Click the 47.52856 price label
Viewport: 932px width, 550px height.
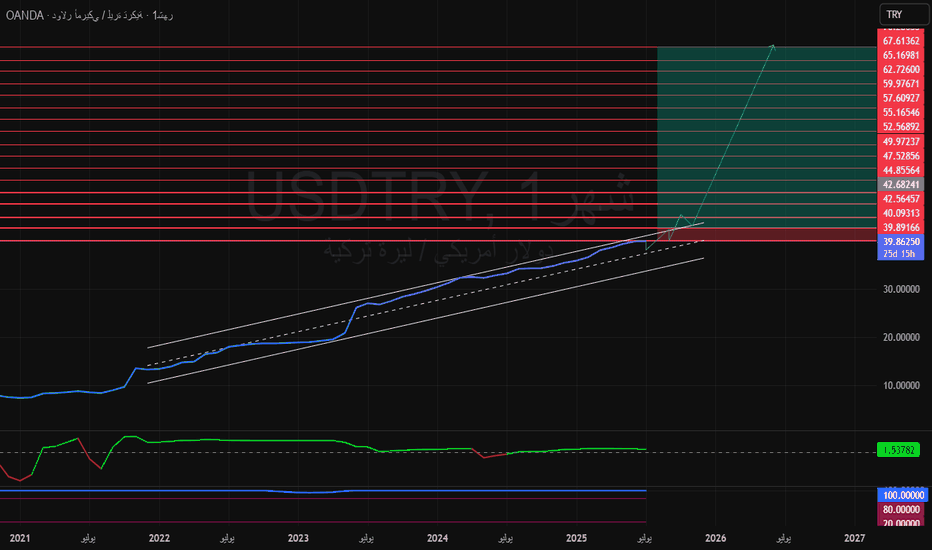900,156
